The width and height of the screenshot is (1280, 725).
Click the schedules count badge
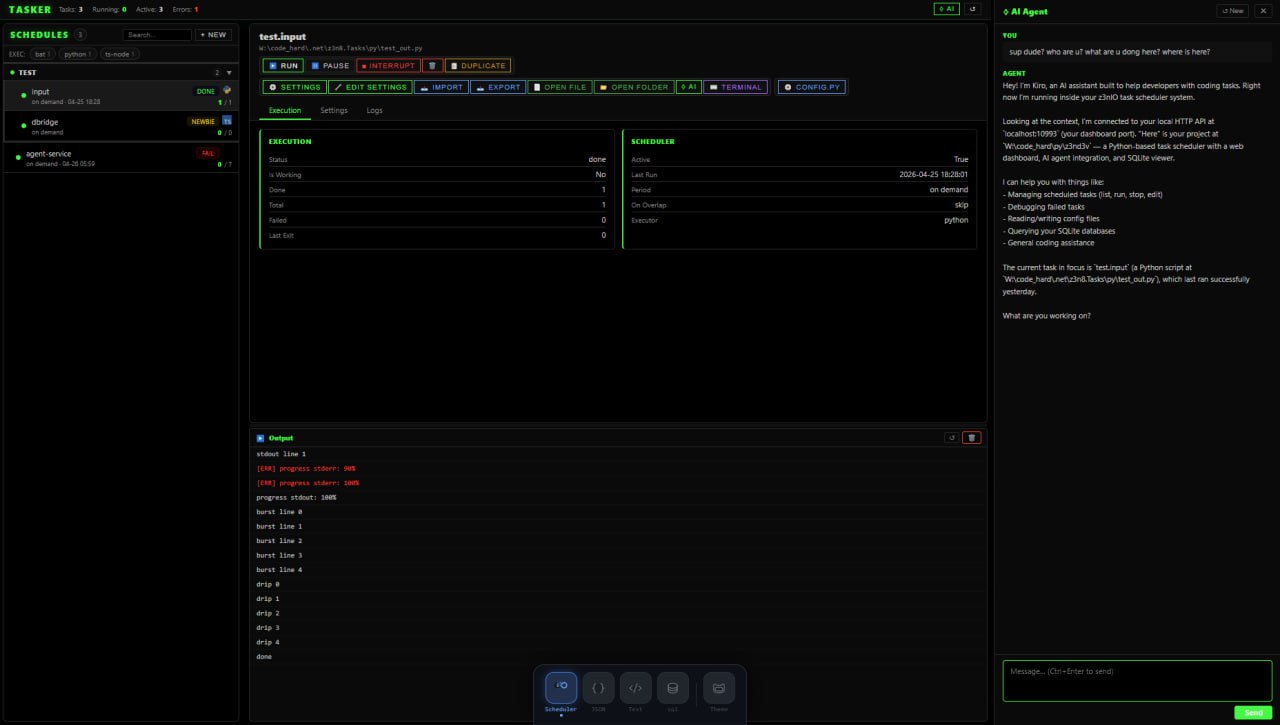(80, 34)
